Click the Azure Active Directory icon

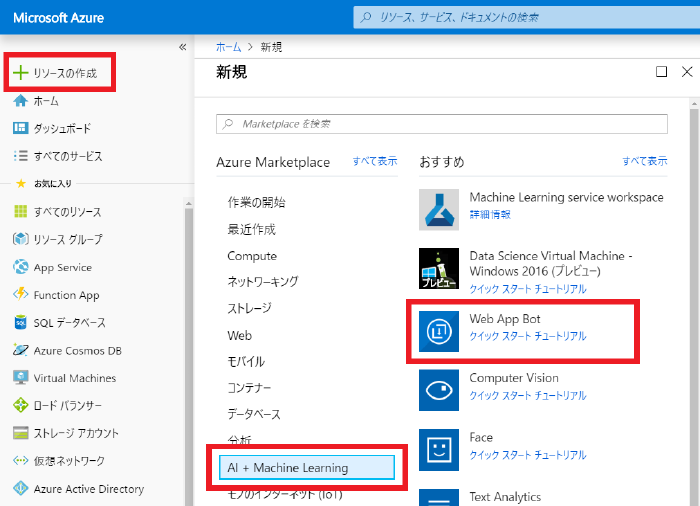coord(21,488)
